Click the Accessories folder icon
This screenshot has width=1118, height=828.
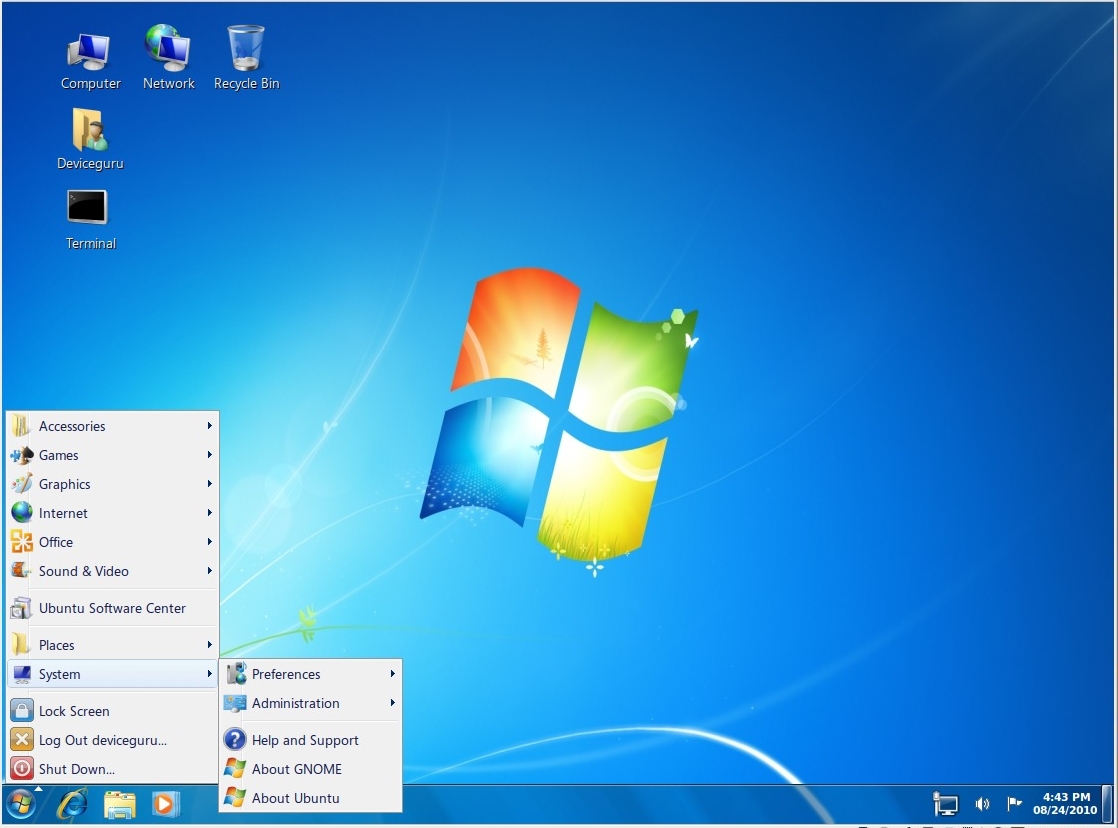(21, 426)
